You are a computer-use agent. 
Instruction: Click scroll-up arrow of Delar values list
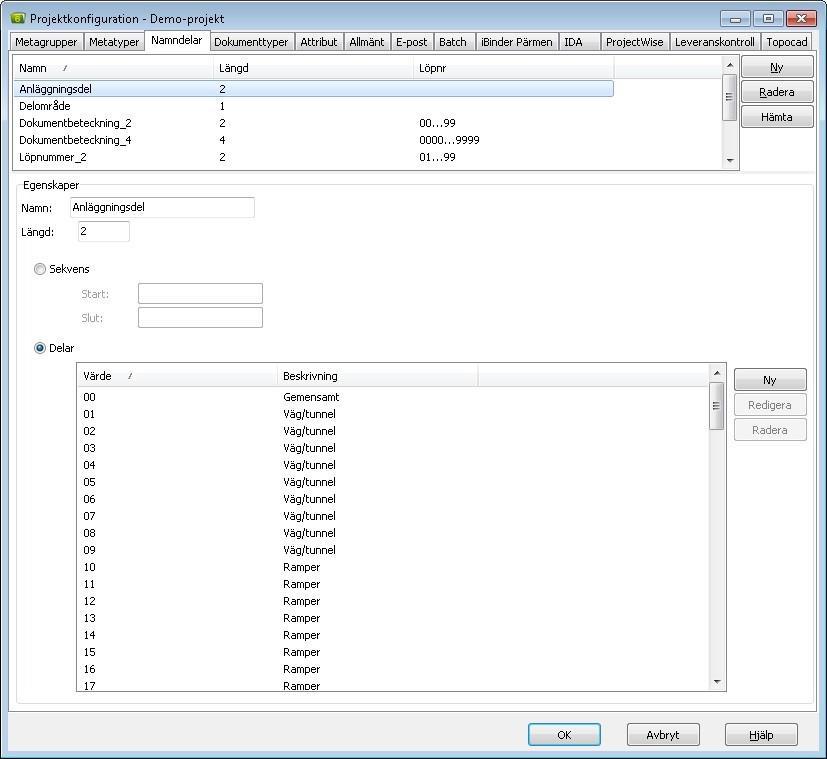717,373
